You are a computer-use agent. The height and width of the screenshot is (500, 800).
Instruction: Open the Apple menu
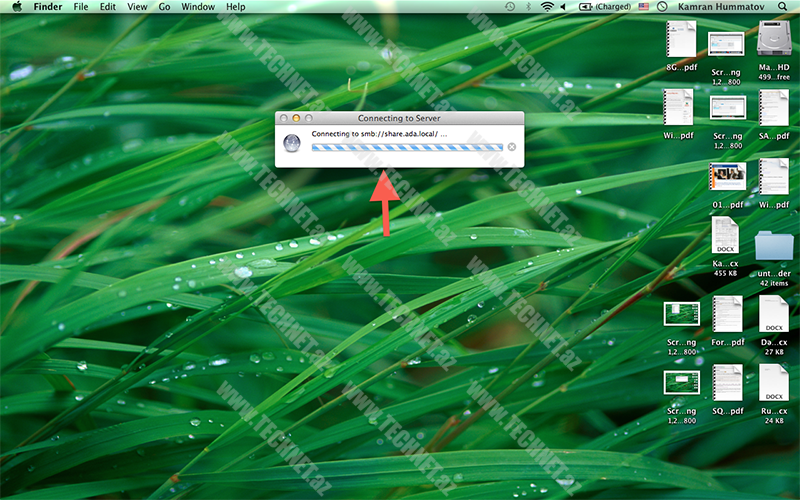(x=17, y=7)
